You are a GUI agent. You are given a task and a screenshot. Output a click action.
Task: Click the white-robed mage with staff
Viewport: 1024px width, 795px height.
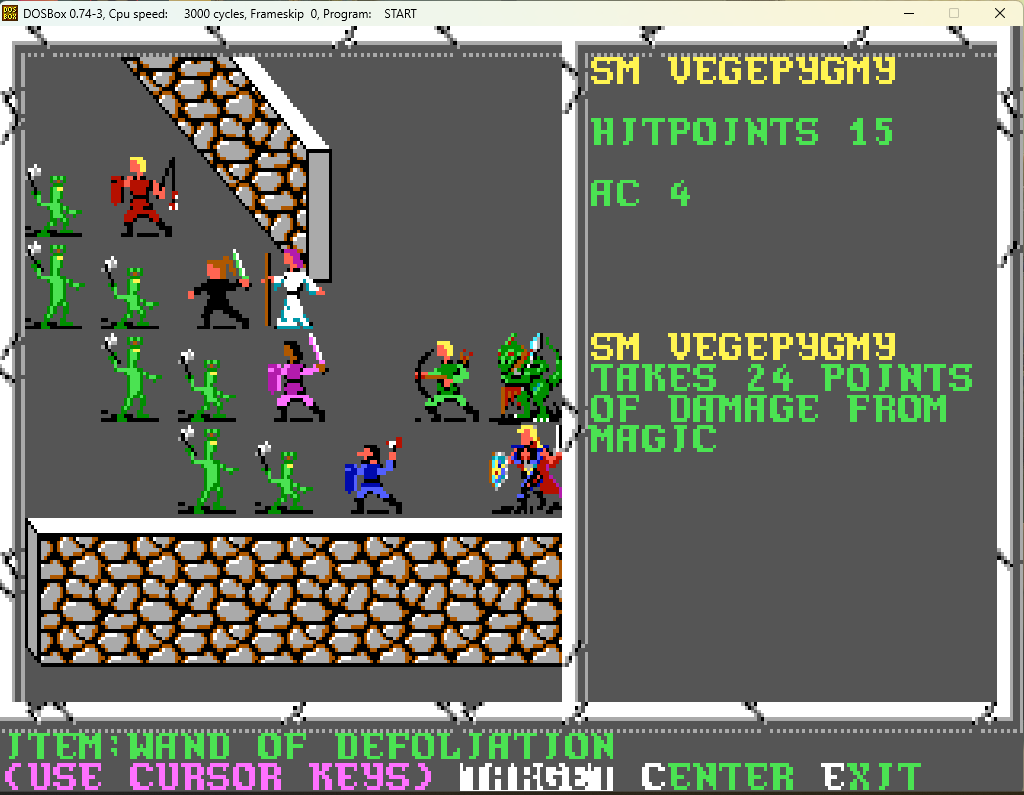pyautogui.click(x=293, y=288)
